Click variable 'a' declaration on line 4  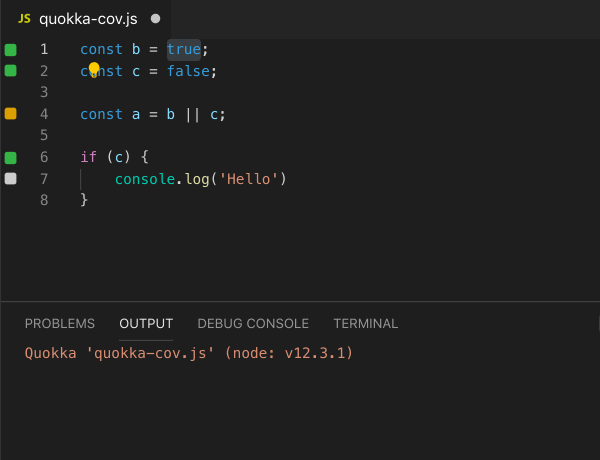click(136, 114)
